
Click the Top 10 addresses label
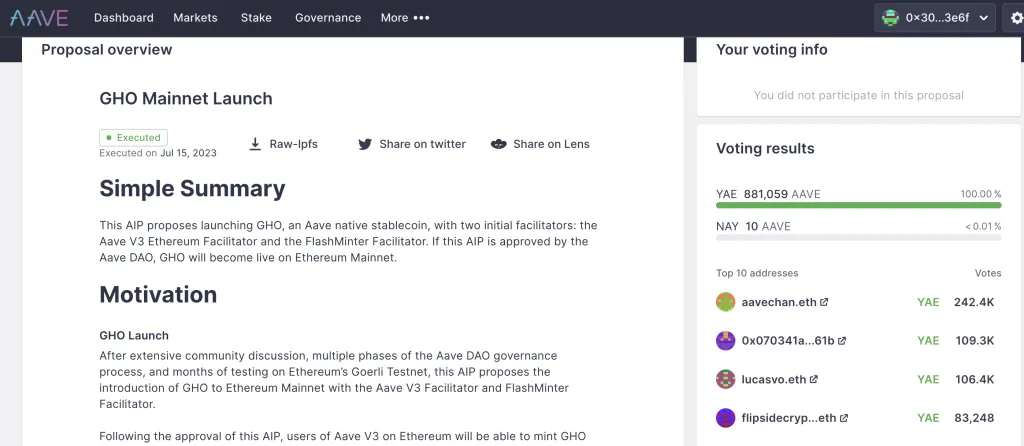[757, 273]
